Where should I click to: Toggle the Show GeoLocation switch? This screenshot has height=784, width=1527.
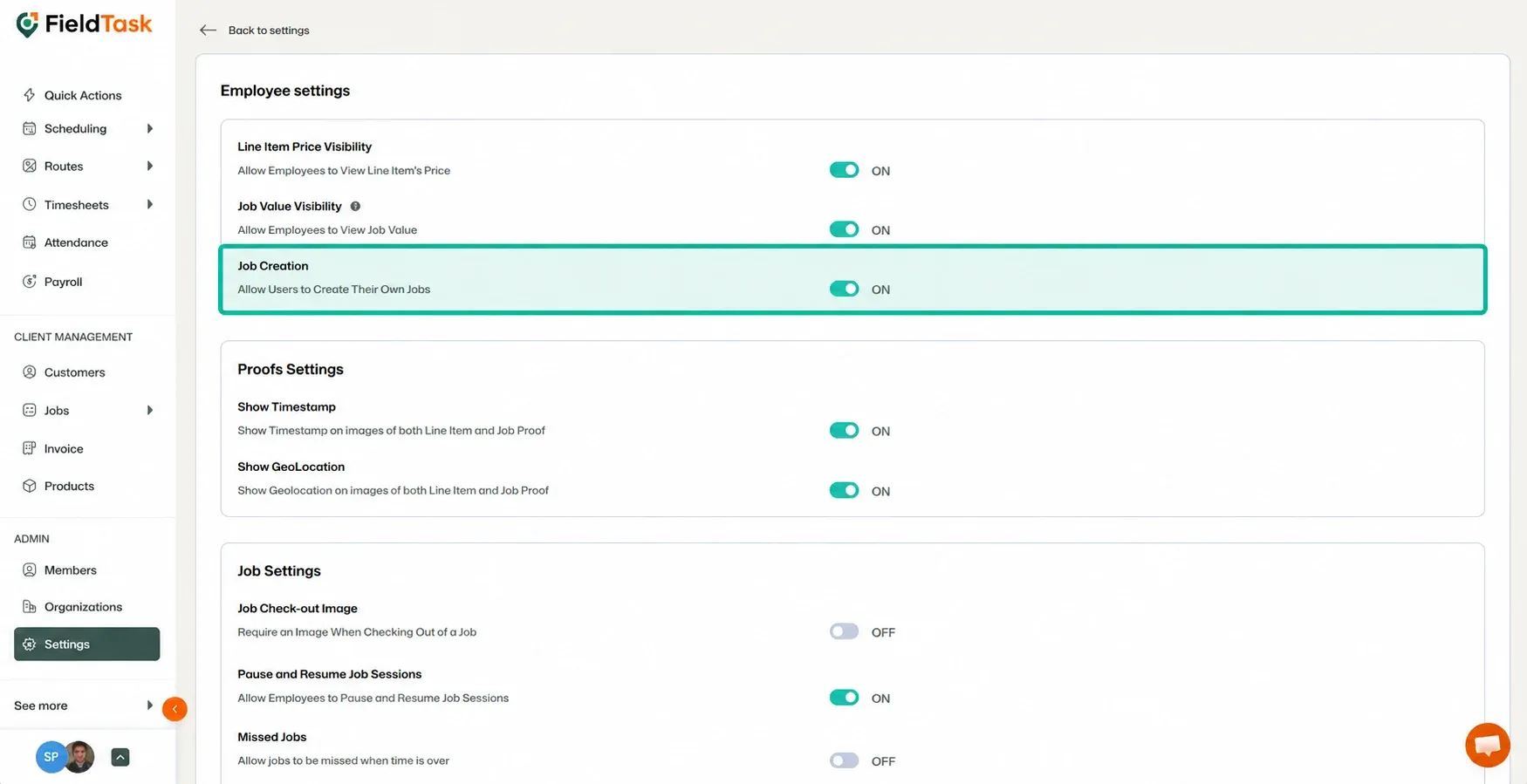[844, 490]
